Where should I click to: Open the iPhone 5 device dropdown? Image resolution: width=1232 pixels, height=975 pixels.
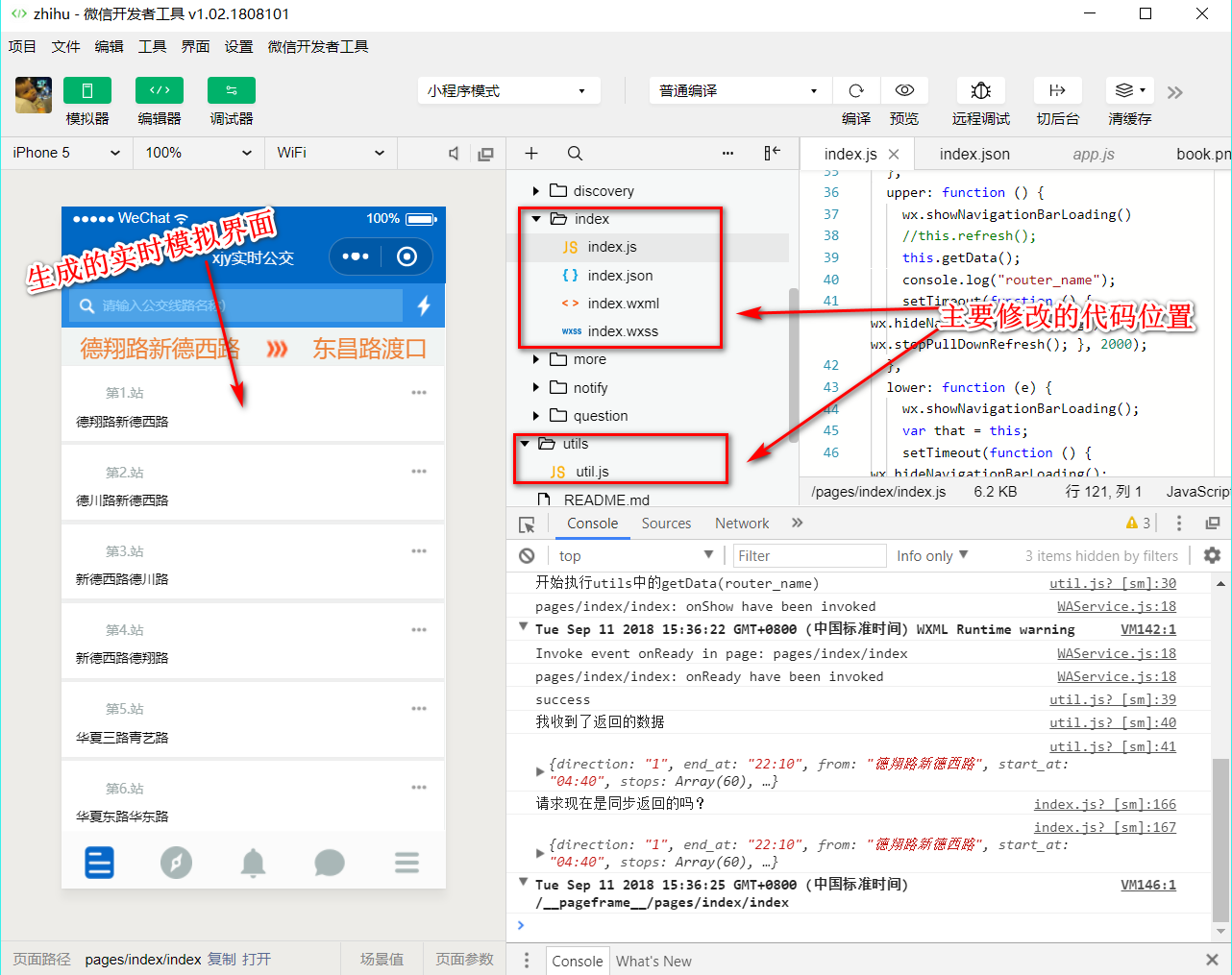tap(65, 153)
